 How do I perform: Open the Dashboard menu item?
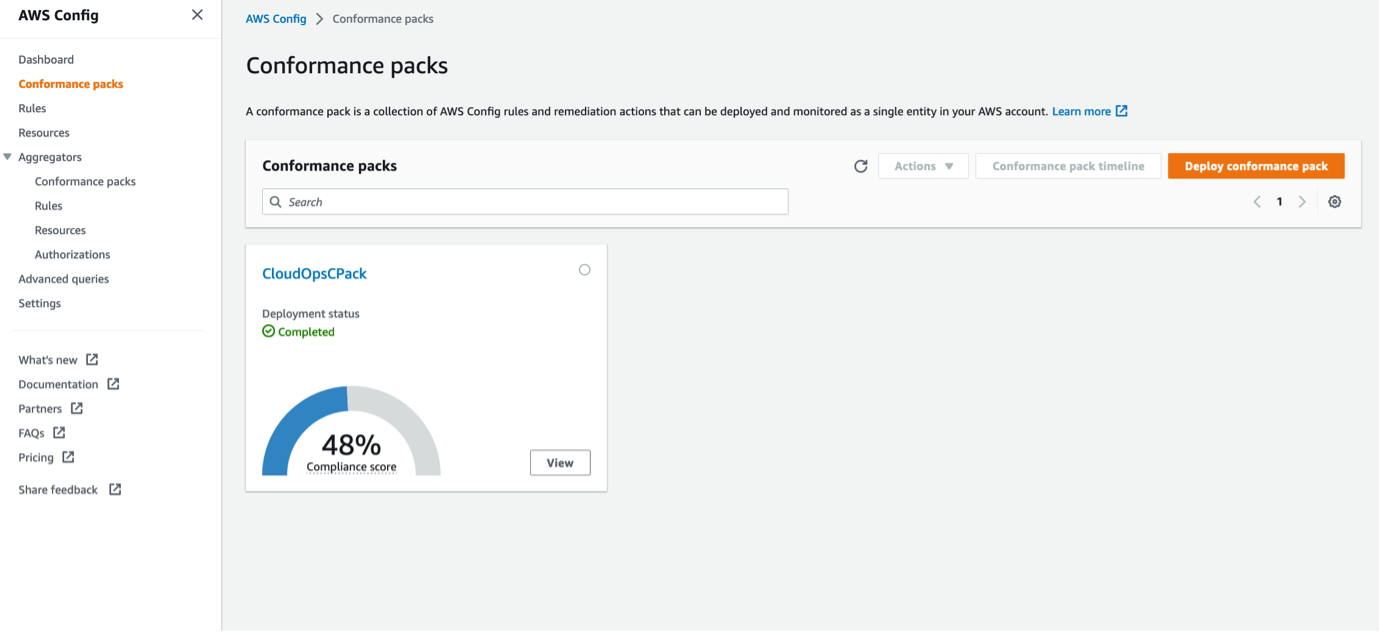46,59
